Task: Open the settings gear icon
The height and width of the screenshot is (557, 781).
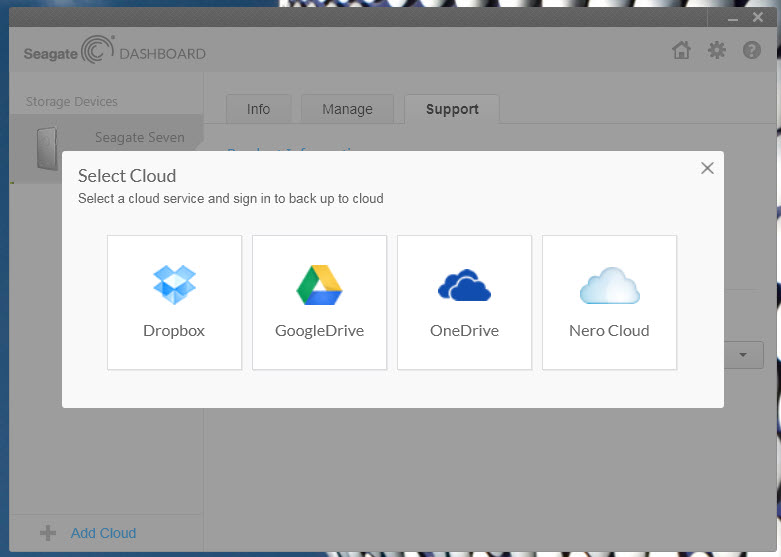Action: 717,50
